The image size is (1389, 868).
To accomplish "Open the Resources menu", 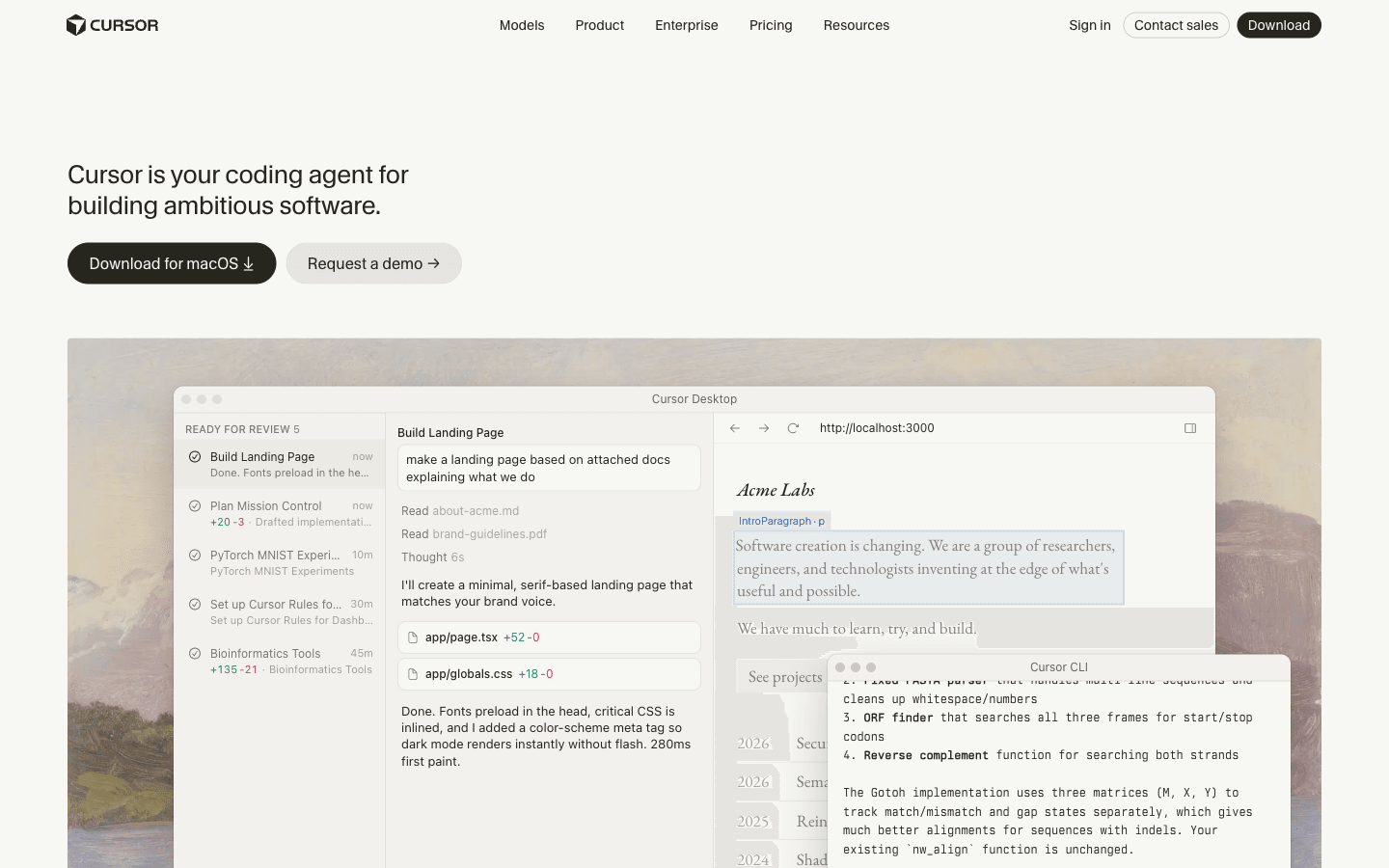I will [857, 25].
